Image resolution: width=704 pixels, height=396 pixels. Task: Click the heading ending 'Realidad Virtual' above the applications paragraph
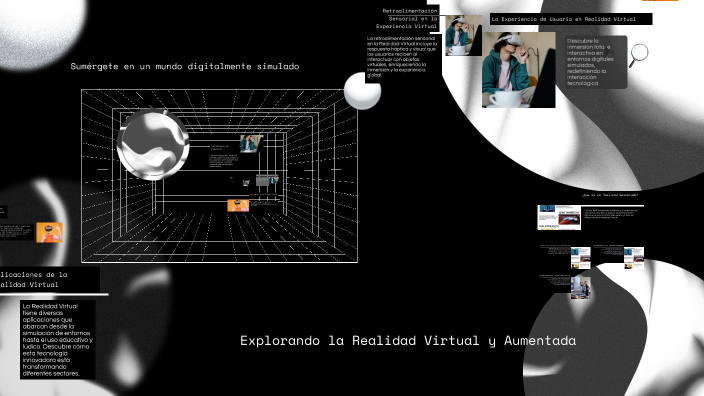click(x=34, y=280)
